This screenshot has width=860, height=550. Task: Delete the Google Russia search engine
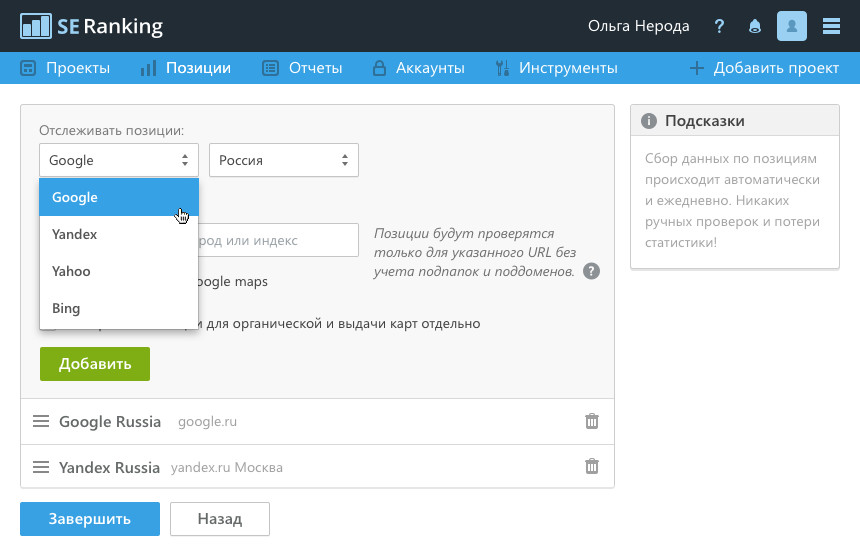pyautogui.click(x=592, y=421)
